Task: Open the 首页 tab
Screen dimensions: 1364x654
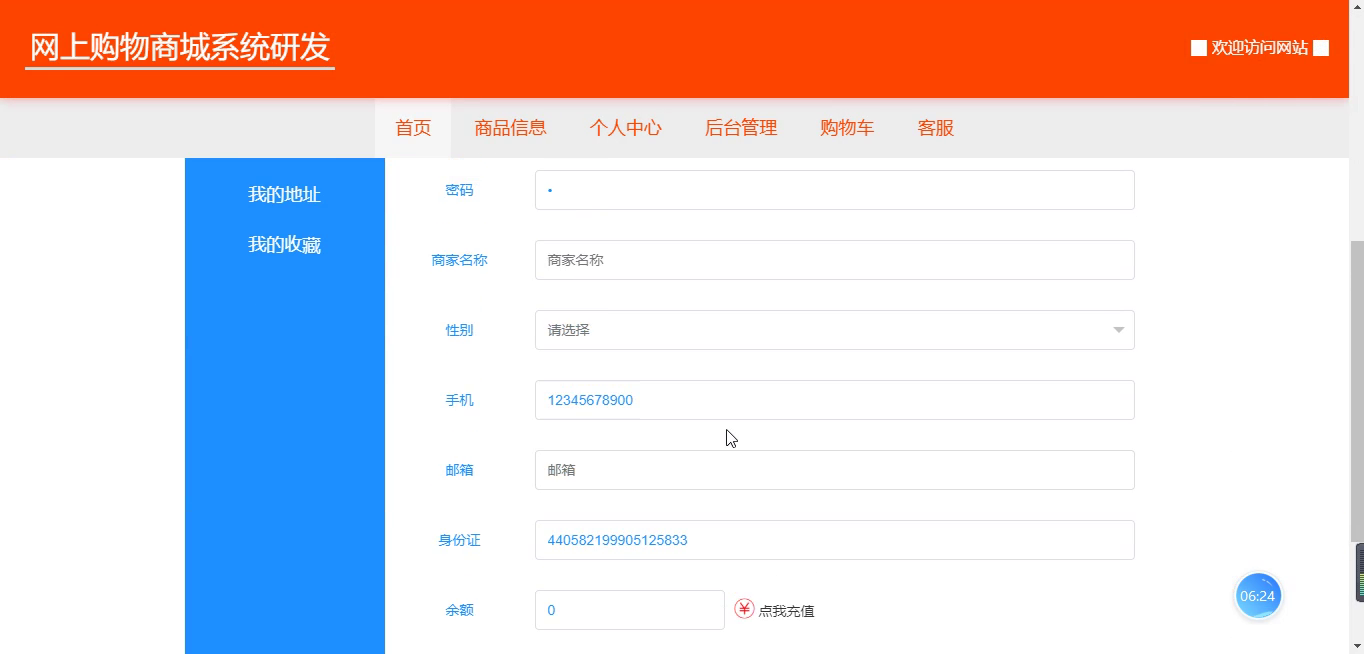Action: point(413,128)
